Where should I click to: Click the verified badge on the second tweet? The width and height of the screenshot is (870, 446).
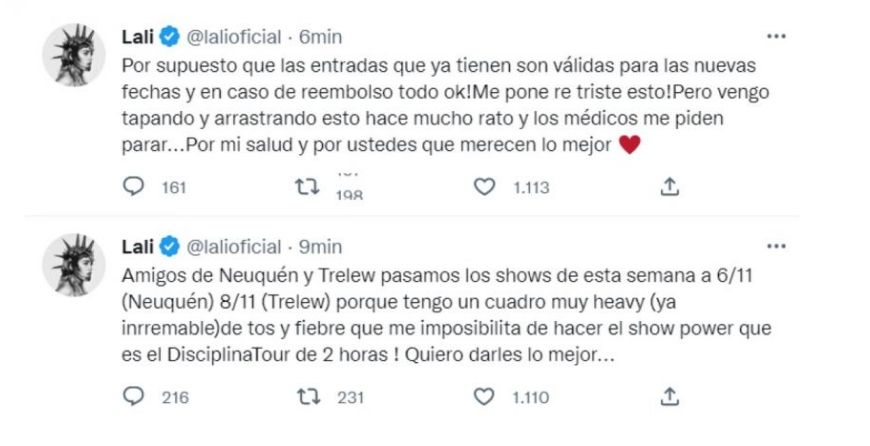pos(170,246)
